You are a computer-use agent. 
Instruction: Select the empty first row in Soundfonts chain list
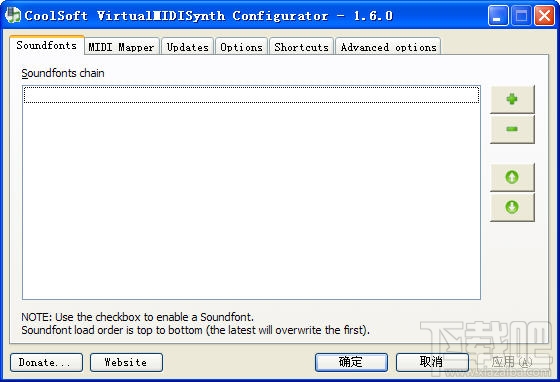pos(251,95)
